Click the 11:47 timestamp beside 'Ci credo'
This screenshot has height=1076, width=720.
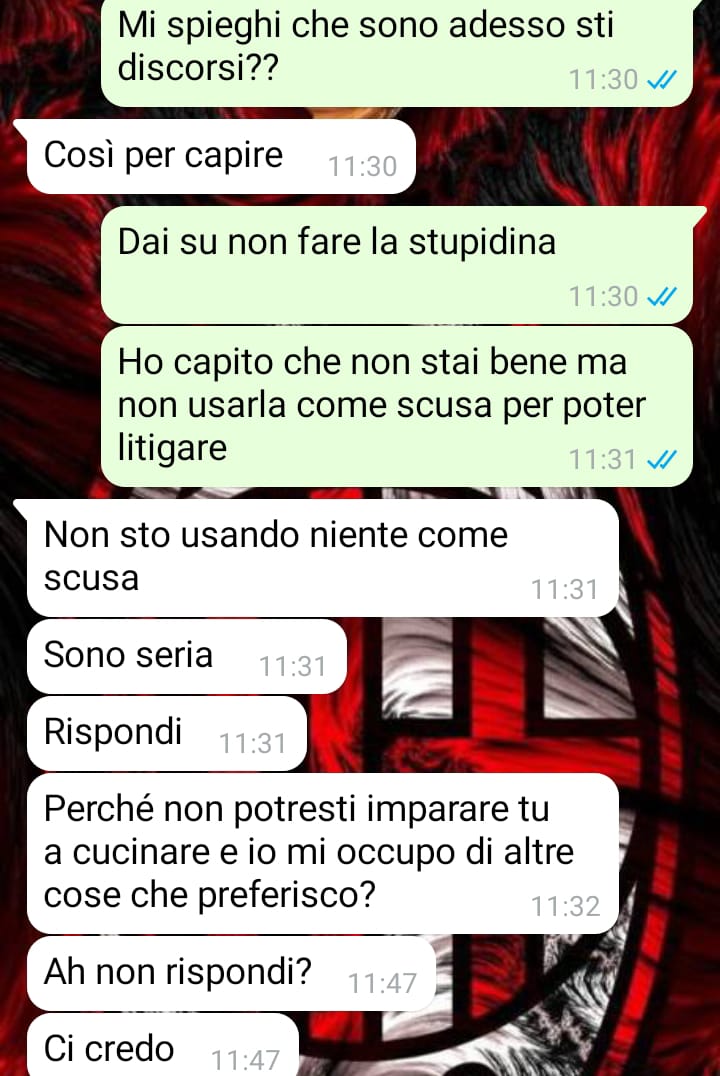click(246, 1060)
